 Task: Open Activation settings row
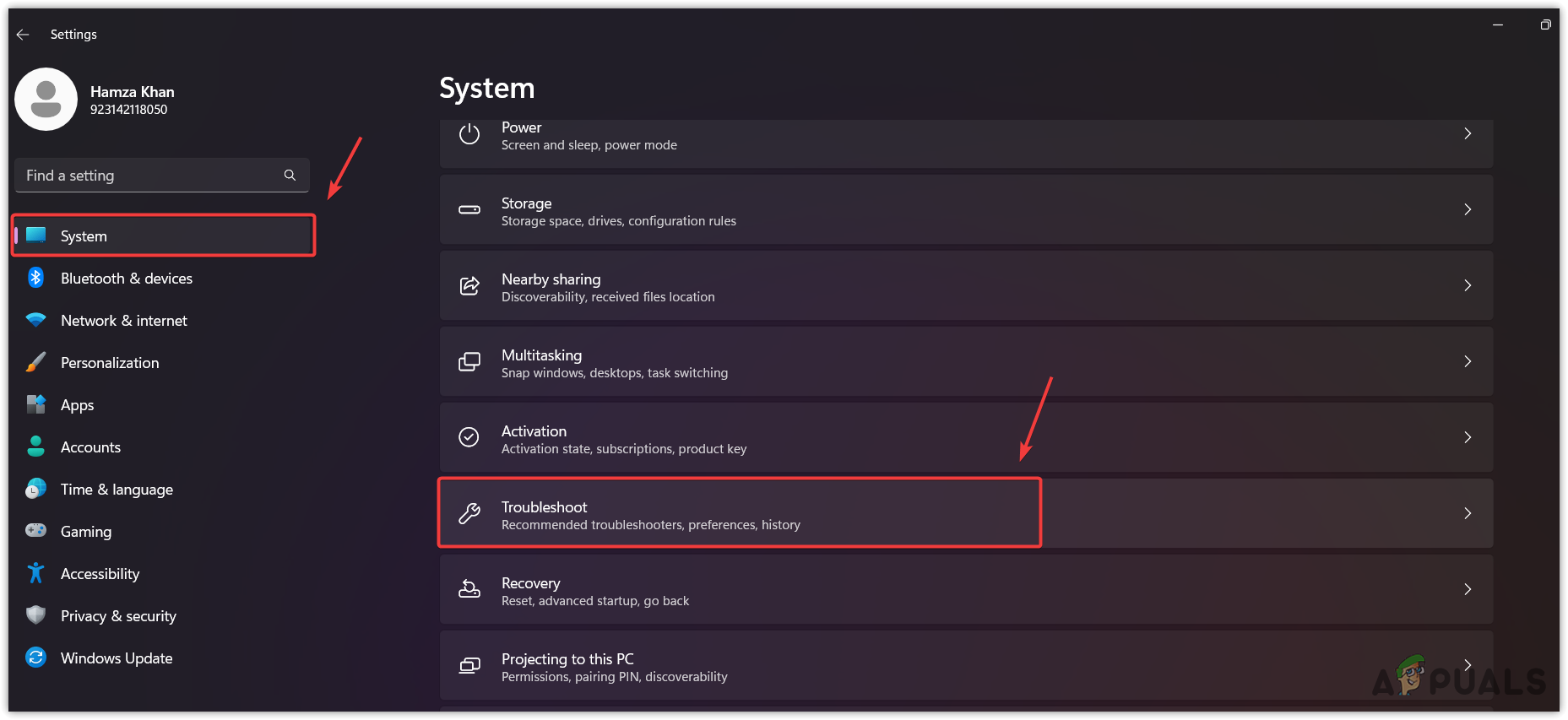[965, 438]
